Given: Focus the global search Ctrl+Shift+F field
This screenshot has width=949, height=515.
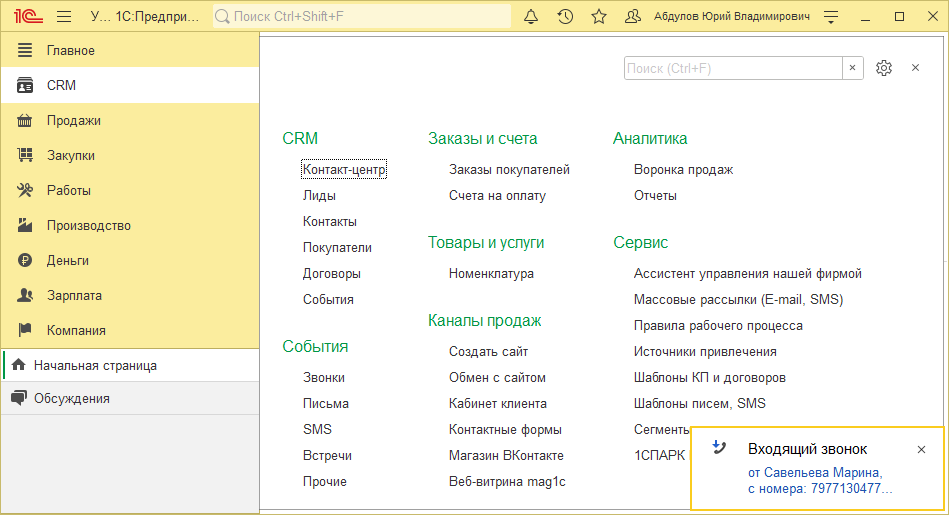Looking at the screenshot, I should [x=362, y=16].
